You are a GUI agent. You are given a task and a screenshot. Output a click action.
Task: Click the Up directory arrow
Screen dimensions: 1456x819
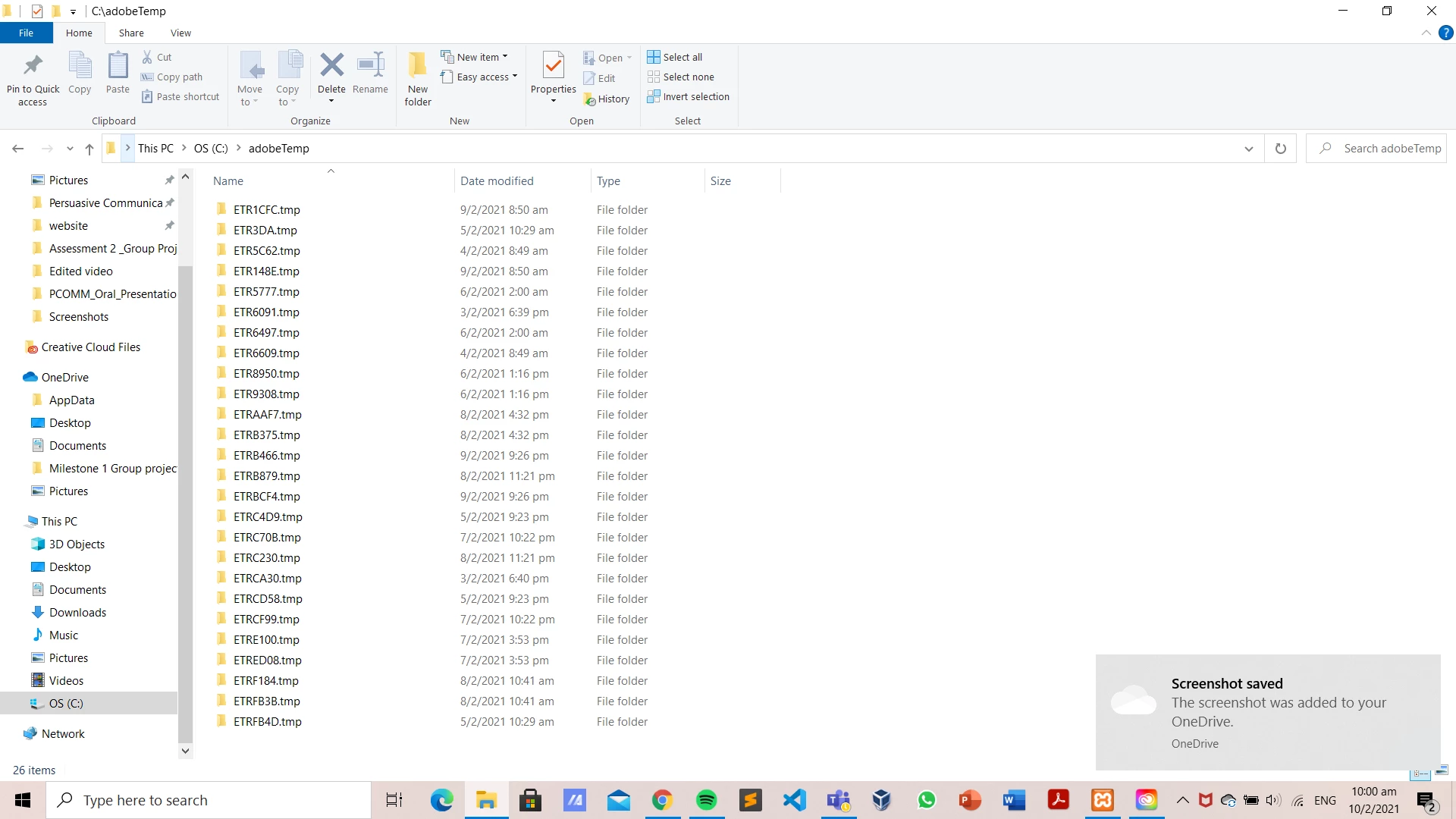pos(89,149)
